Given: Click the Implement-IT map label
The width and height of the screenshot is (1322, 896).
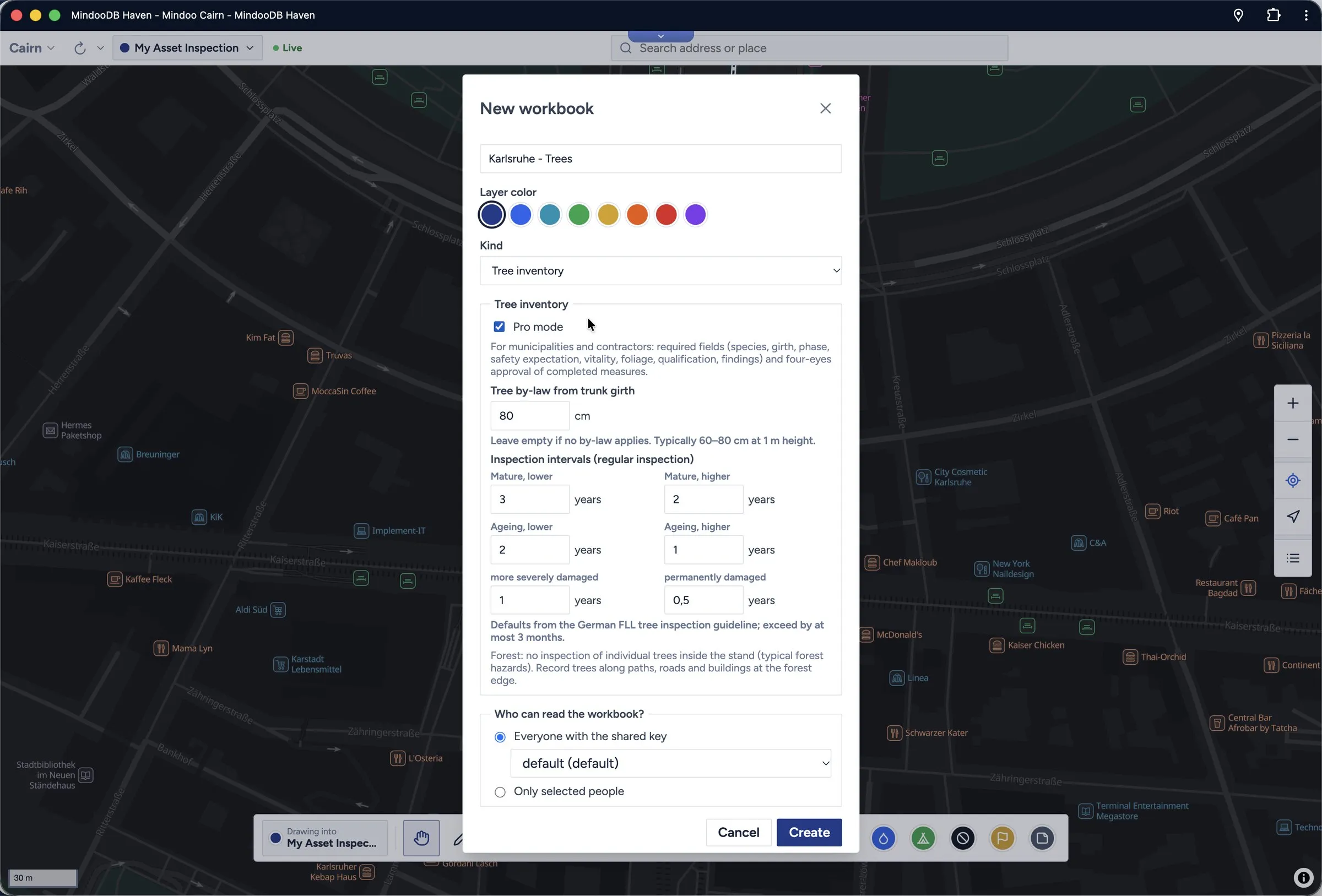Looking at the screenshot, I should pyautogui.click(x=398, y=531).
